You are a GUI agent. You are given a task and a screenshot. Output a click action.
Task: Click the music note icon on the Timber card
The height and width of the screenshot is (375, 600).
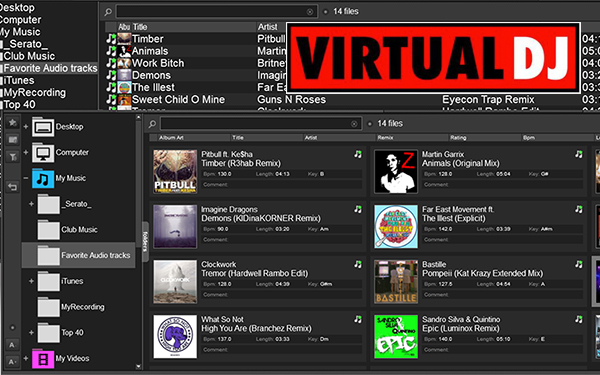pyautogui.click(x=358, y=154)
